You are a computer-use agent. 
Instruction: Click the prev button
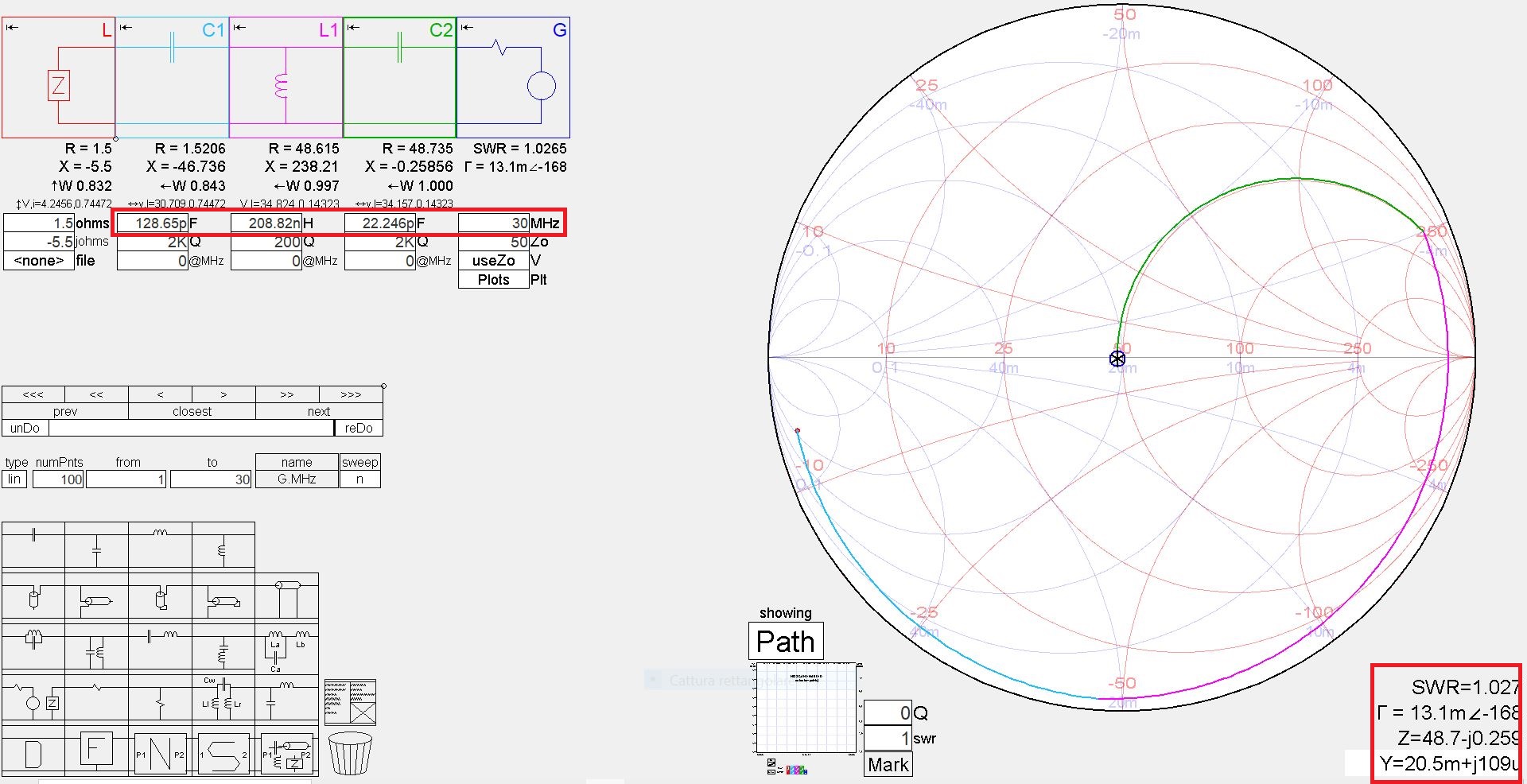(x=65, y=411)
